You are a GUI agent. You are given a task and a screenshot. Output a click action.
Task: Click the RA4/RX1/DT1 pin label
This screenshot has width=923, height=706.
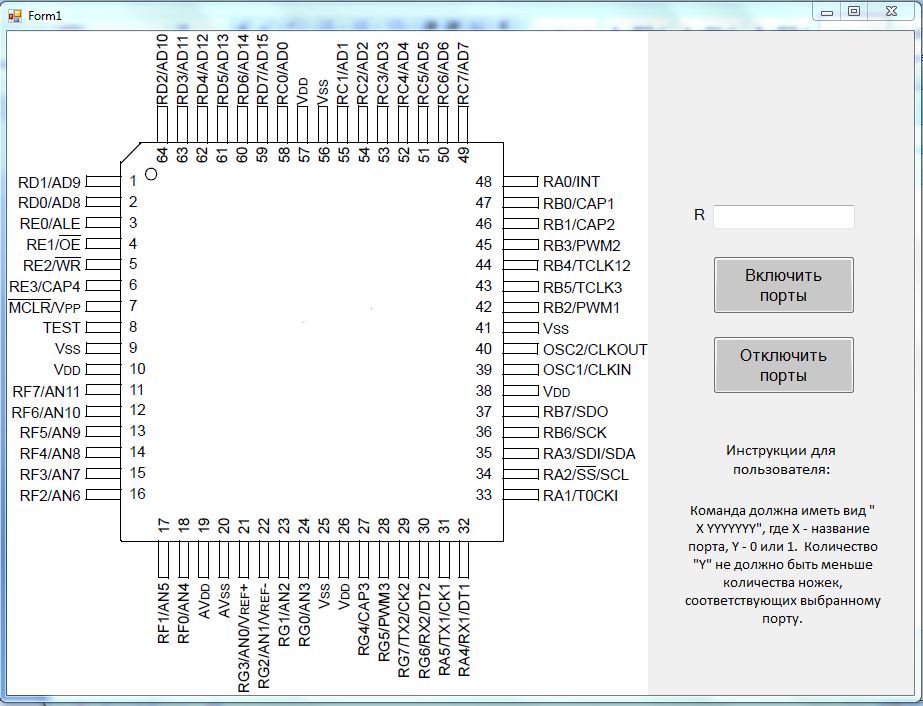tap(464, 631)
